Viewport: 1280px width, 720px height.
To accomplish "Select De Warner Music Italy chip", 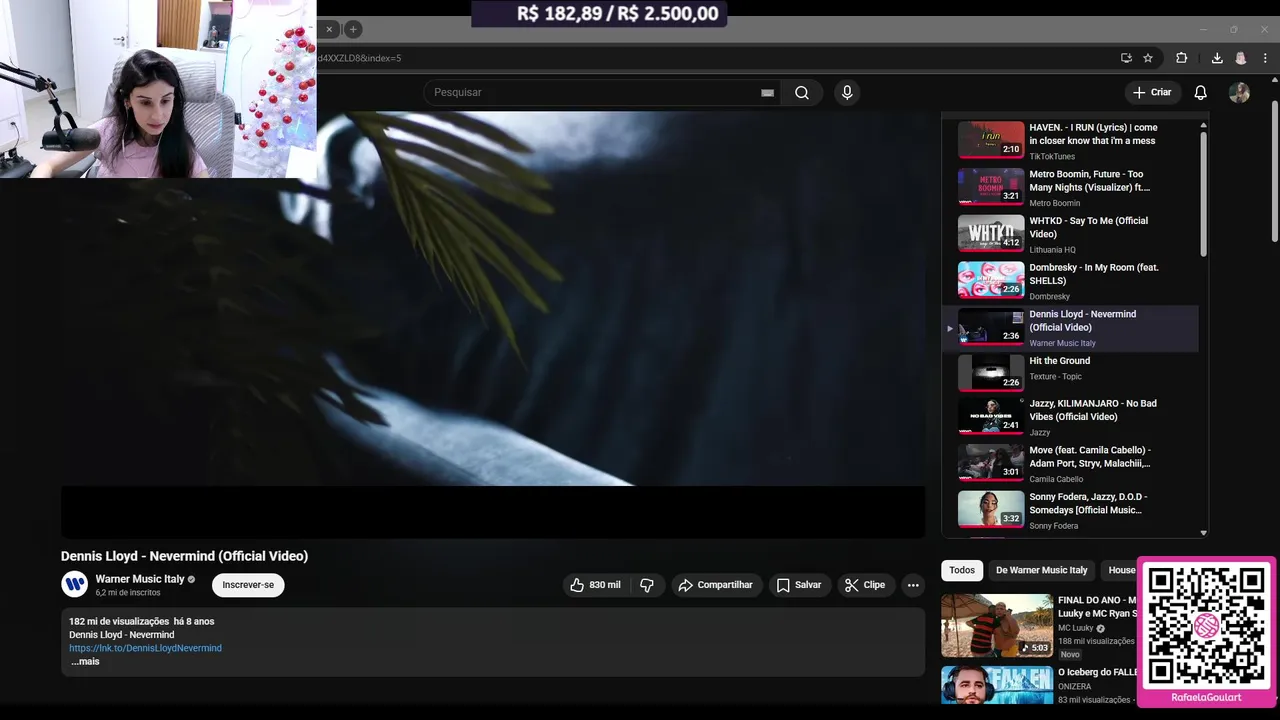I will [x=1041, y=570].
